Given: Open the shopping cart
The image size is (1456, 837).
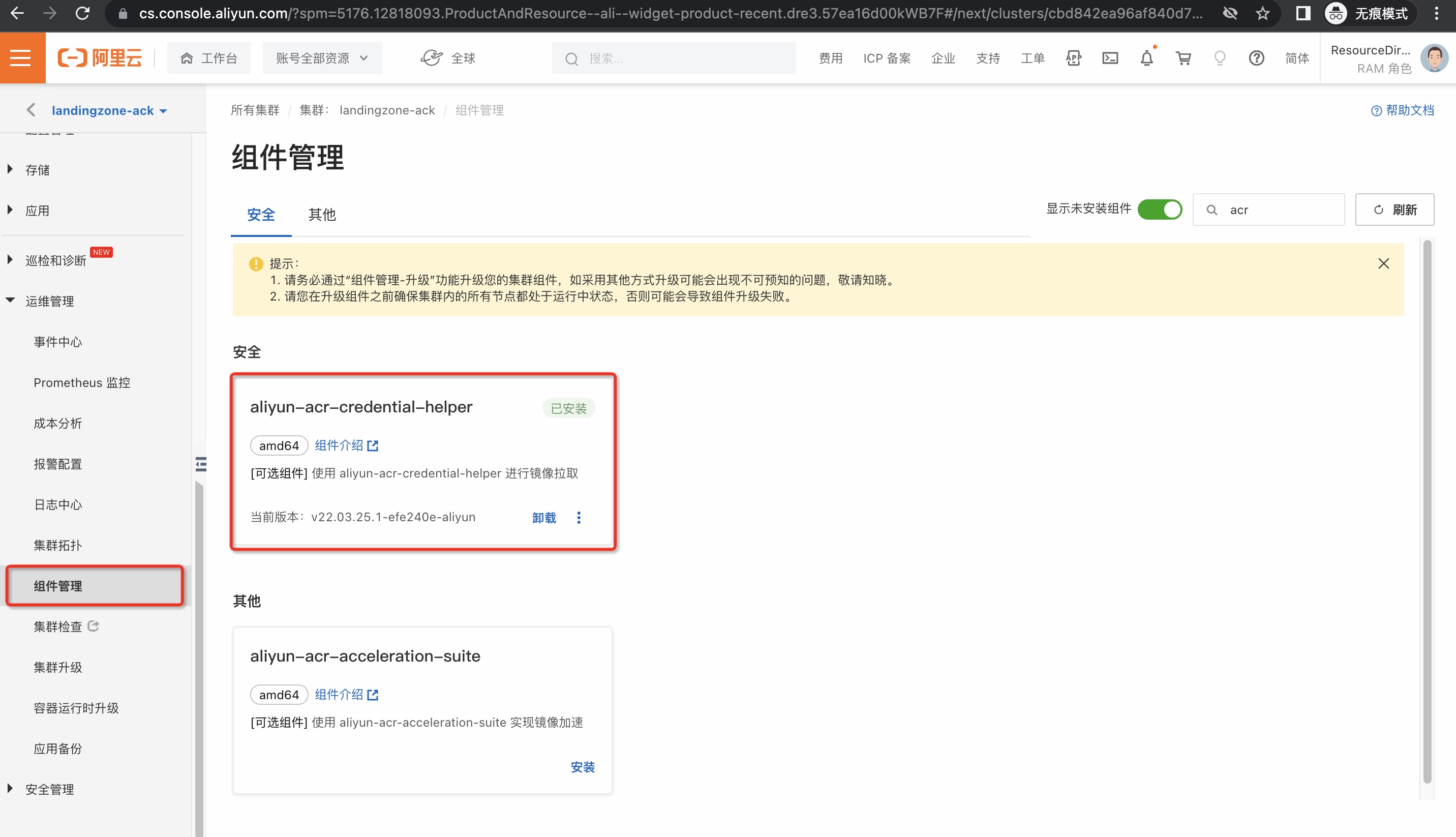Looking at the screenshot, I should tap(1183, 58).
